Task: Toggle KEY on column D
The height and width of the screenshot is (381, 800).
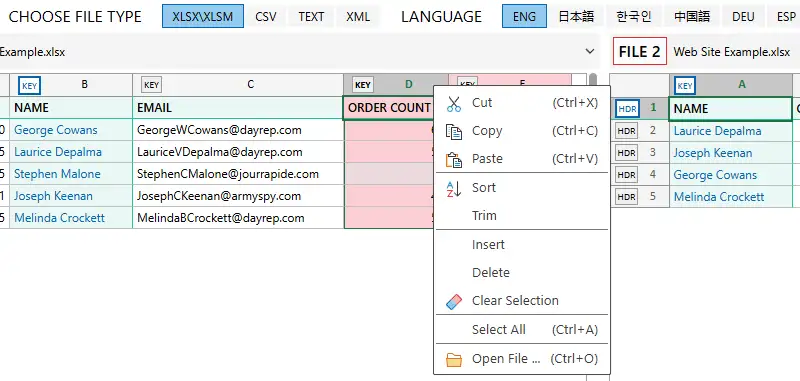Action: 363,85
